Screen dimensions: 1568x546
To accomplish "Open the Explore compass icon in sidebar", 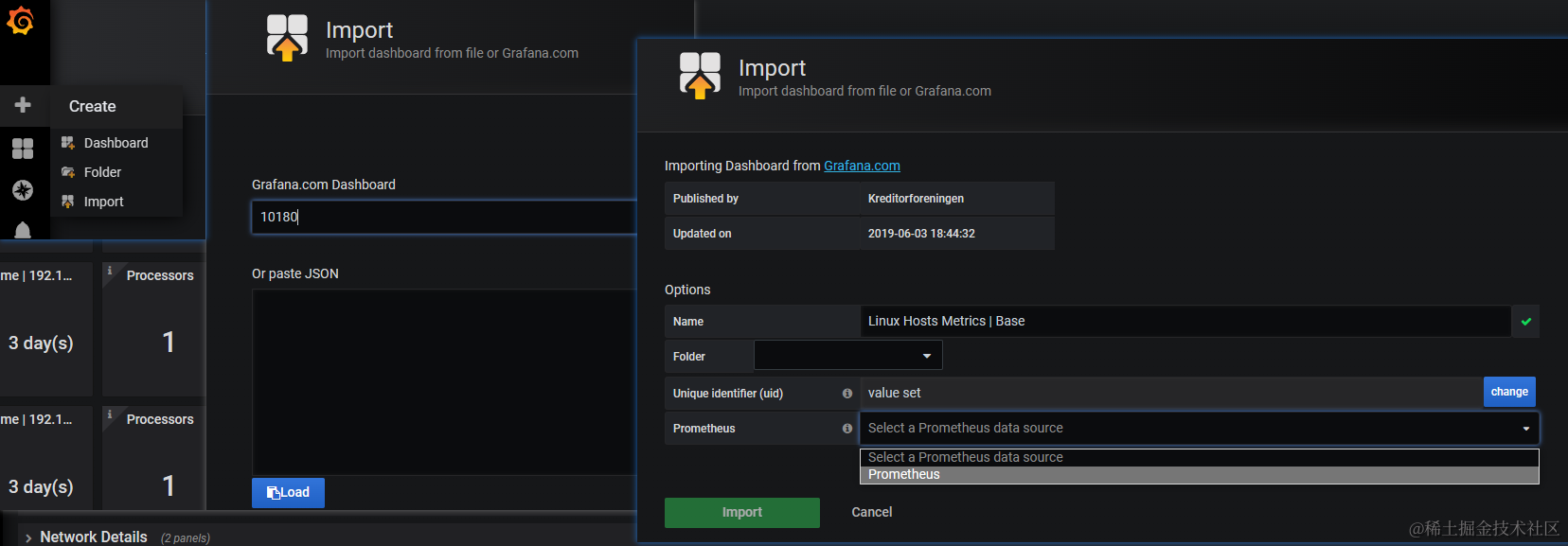I will coord(23,190).
